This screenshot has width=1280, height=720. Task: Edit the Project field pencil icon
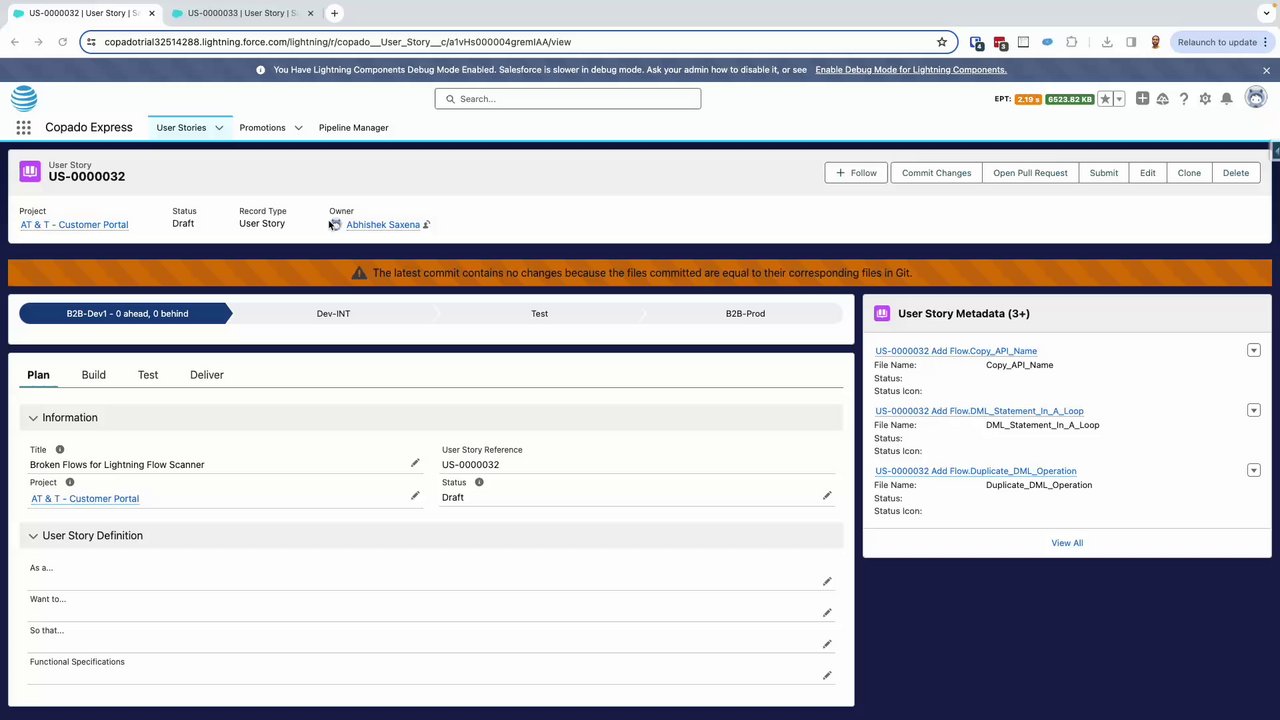[x=415, y=496]
